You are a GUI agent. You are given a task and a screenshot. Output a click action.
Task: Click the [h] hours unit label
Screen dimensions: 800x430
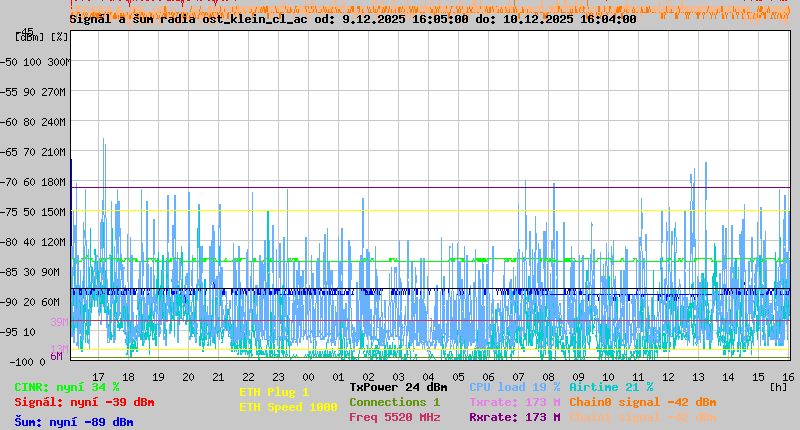coord(778,386)
